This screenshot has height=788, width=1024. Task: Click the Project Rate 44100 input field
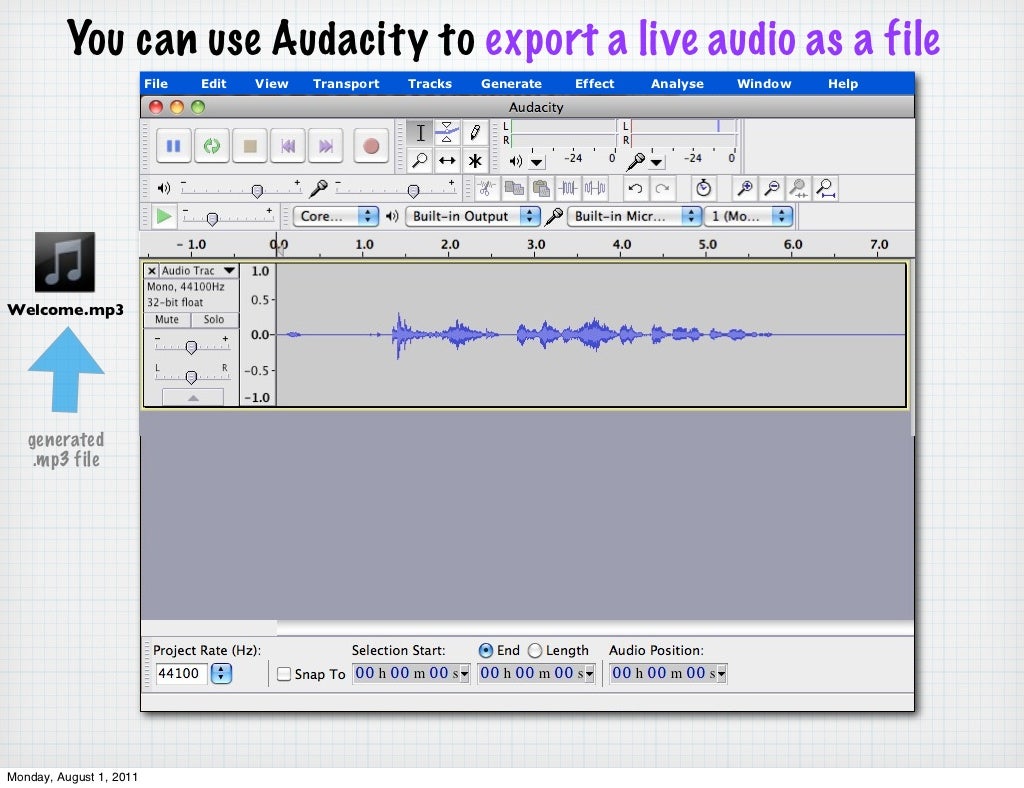182,673
